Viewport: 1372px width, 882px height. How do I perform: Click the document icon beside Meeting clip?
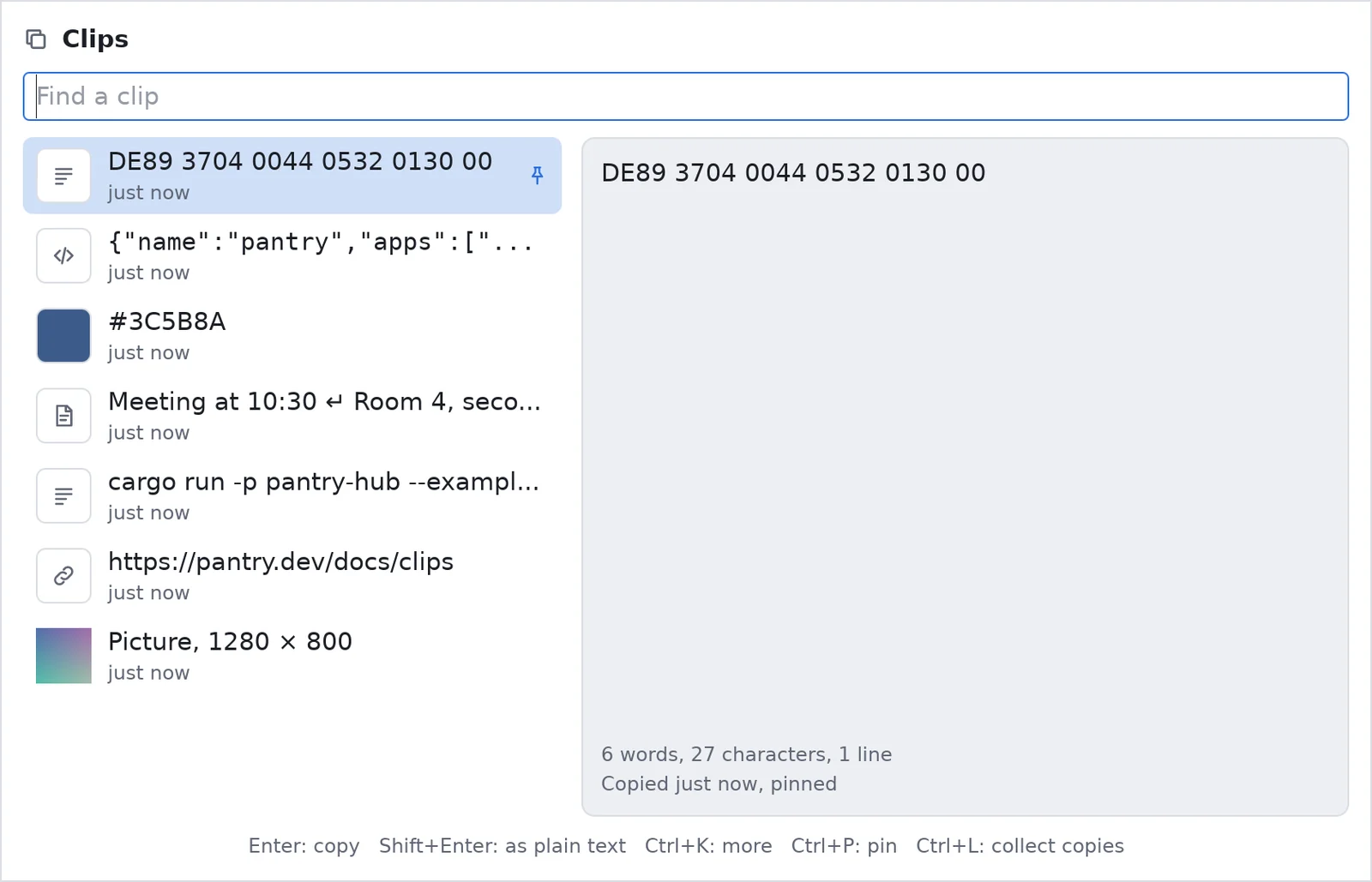coord(63,416)
